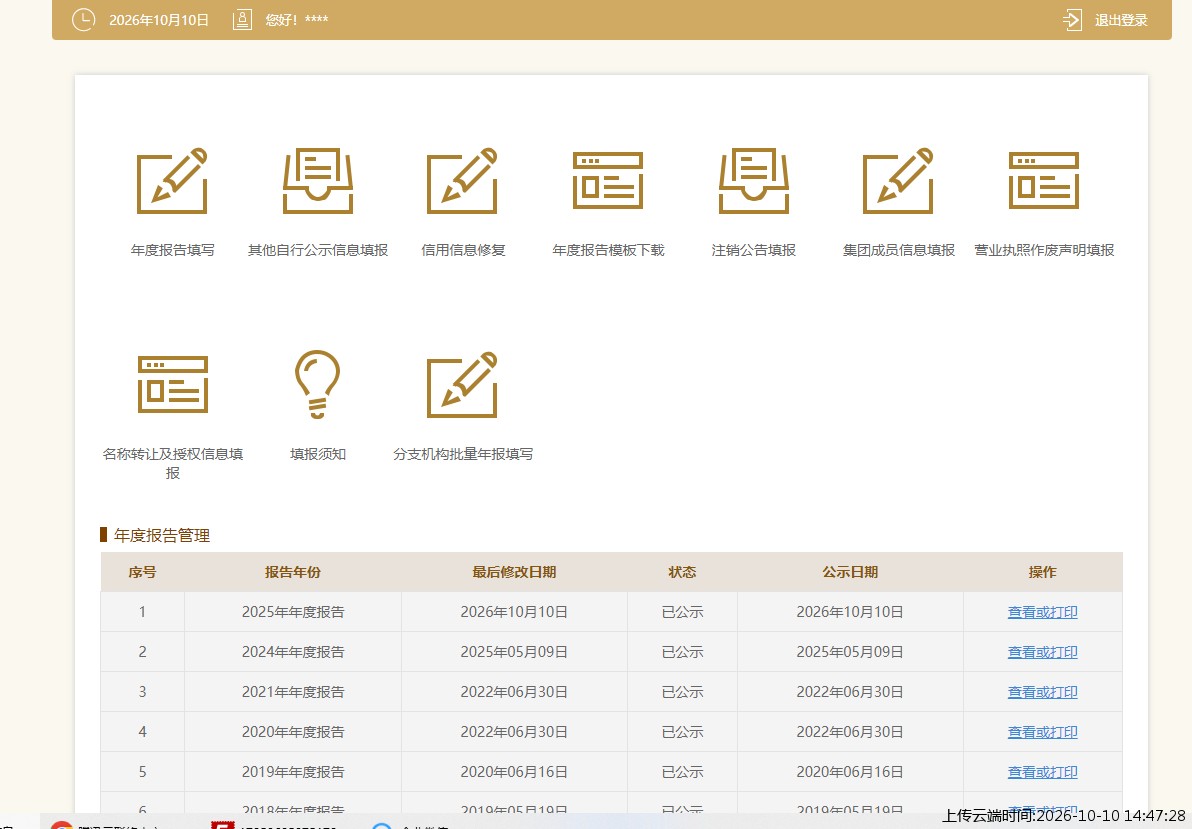Click the 年度报告管理 section heading
The width and height of the screenshot is (1192, 829).
(162, 535)
